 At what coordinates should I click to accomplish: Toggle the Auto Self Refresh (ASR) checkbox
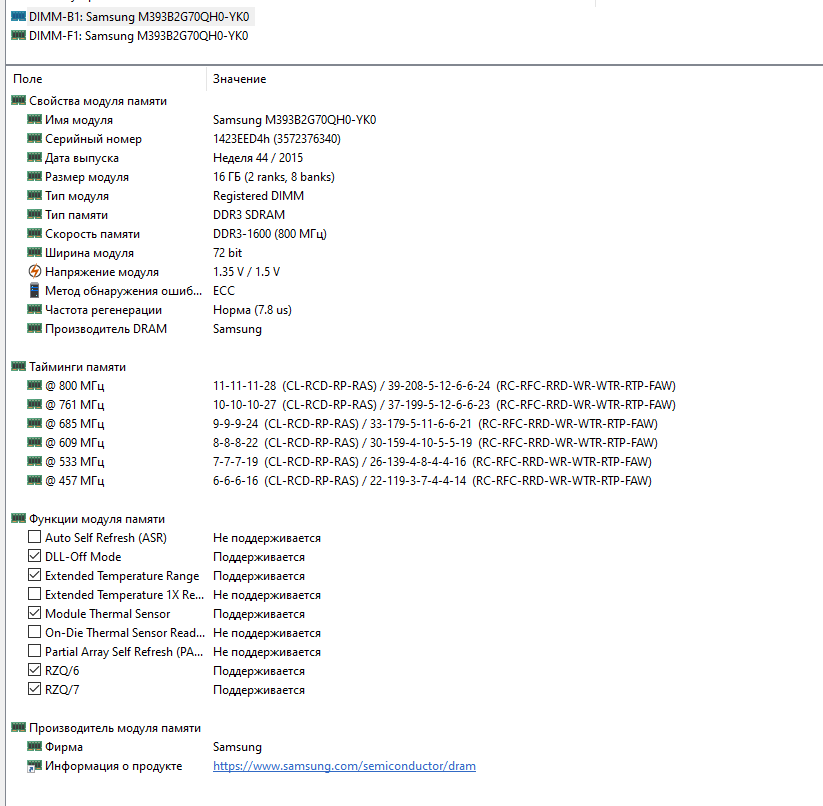point(34,537)
